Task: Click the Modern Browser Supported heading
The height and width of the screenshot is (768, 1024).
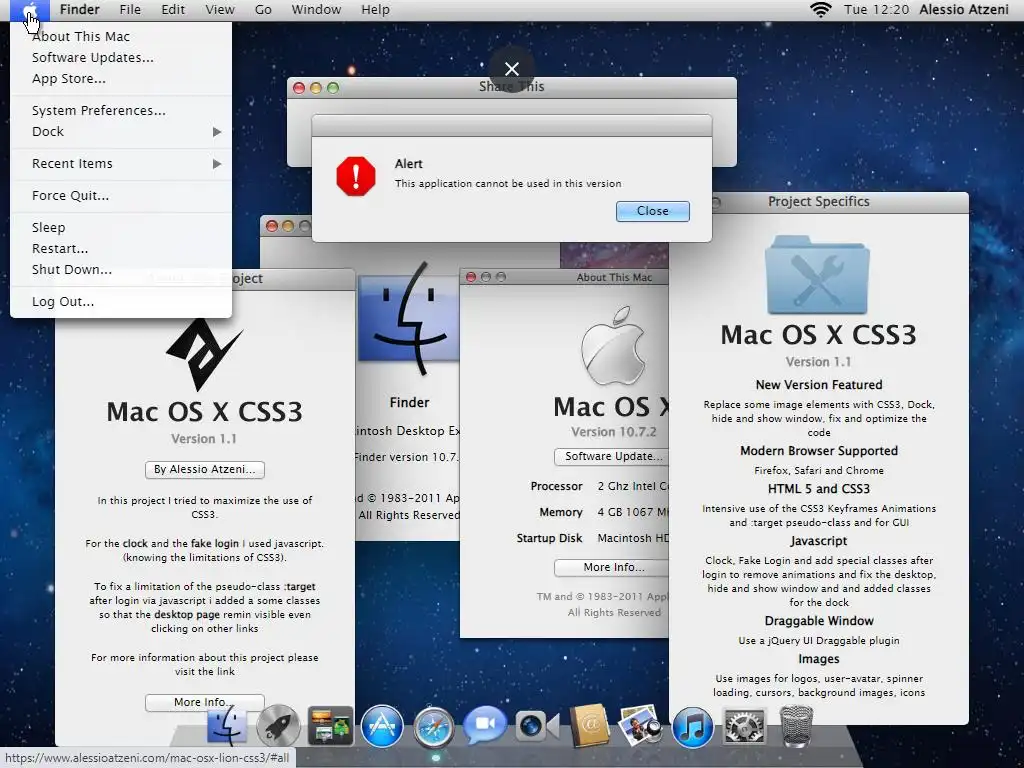Action: point(819,451)
